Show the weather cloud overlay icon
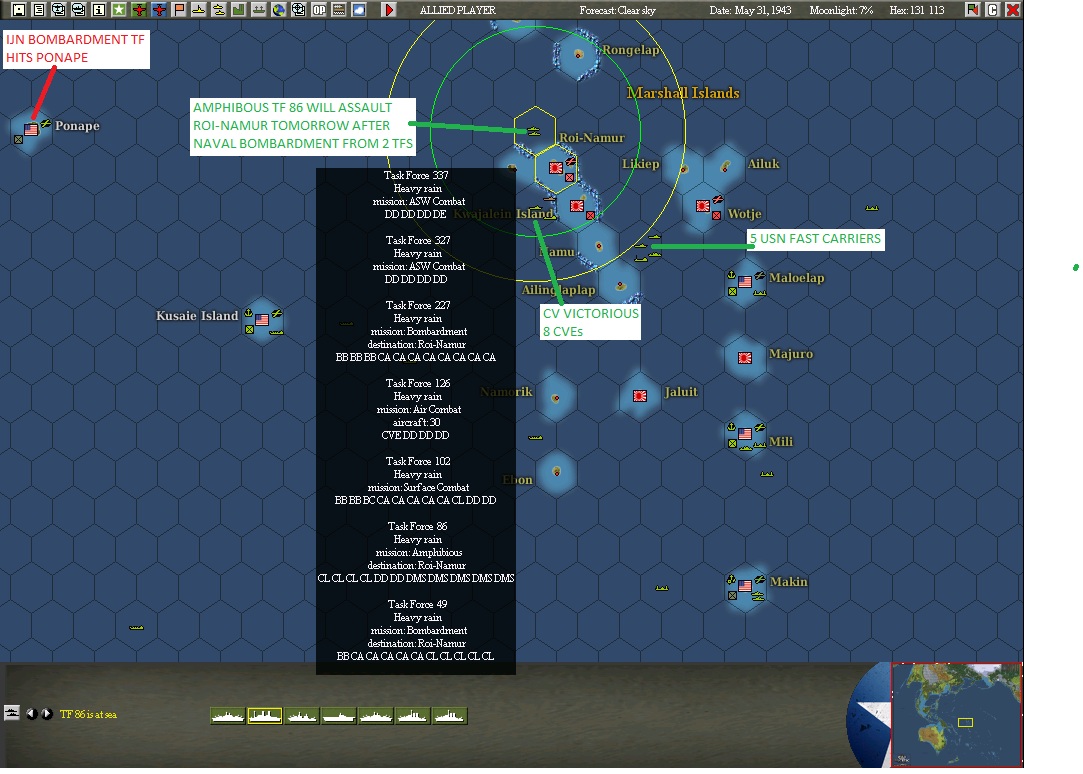 tap(359, 10)
